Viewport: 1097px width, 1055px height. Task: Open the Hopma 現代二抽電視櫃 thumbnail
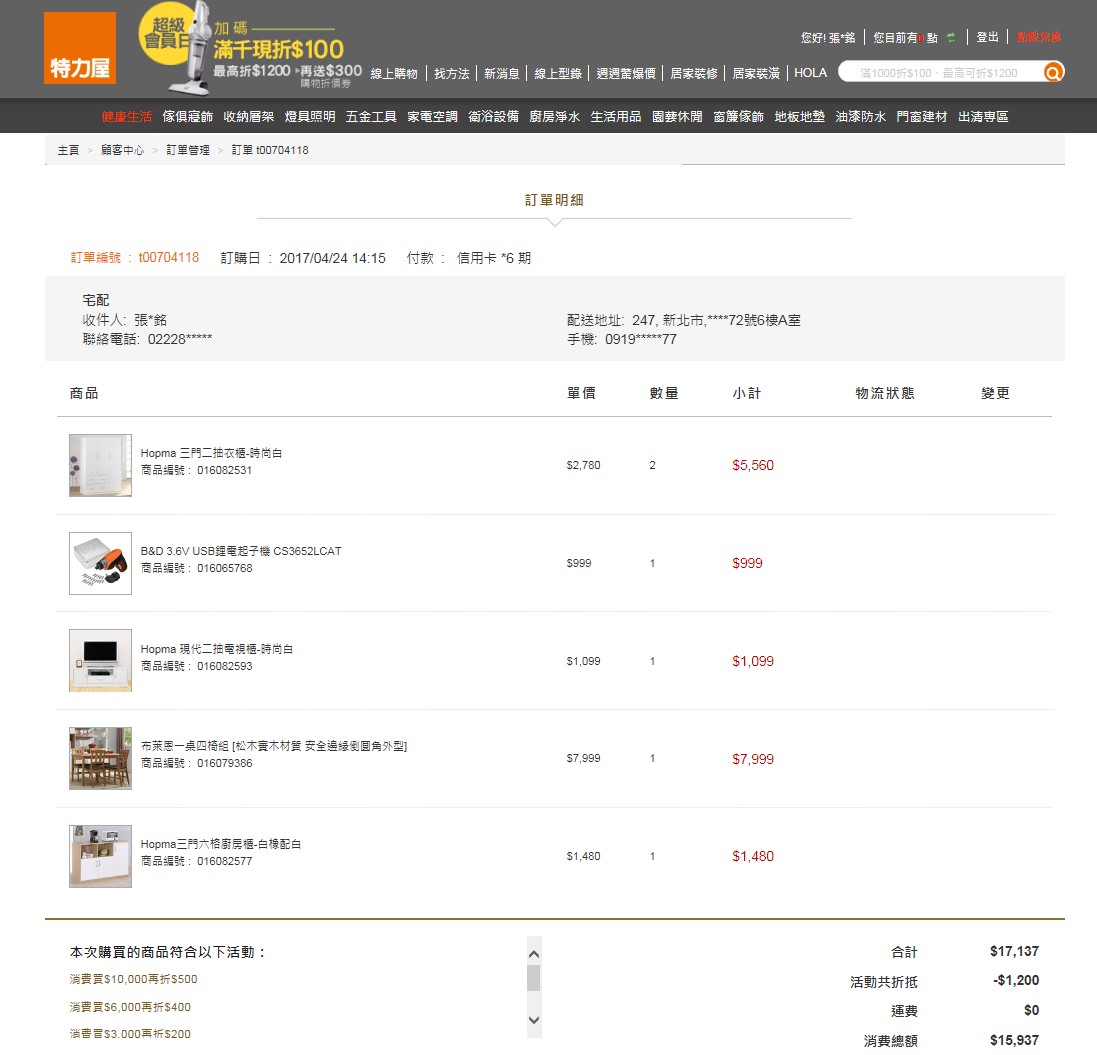pos(100,660)
